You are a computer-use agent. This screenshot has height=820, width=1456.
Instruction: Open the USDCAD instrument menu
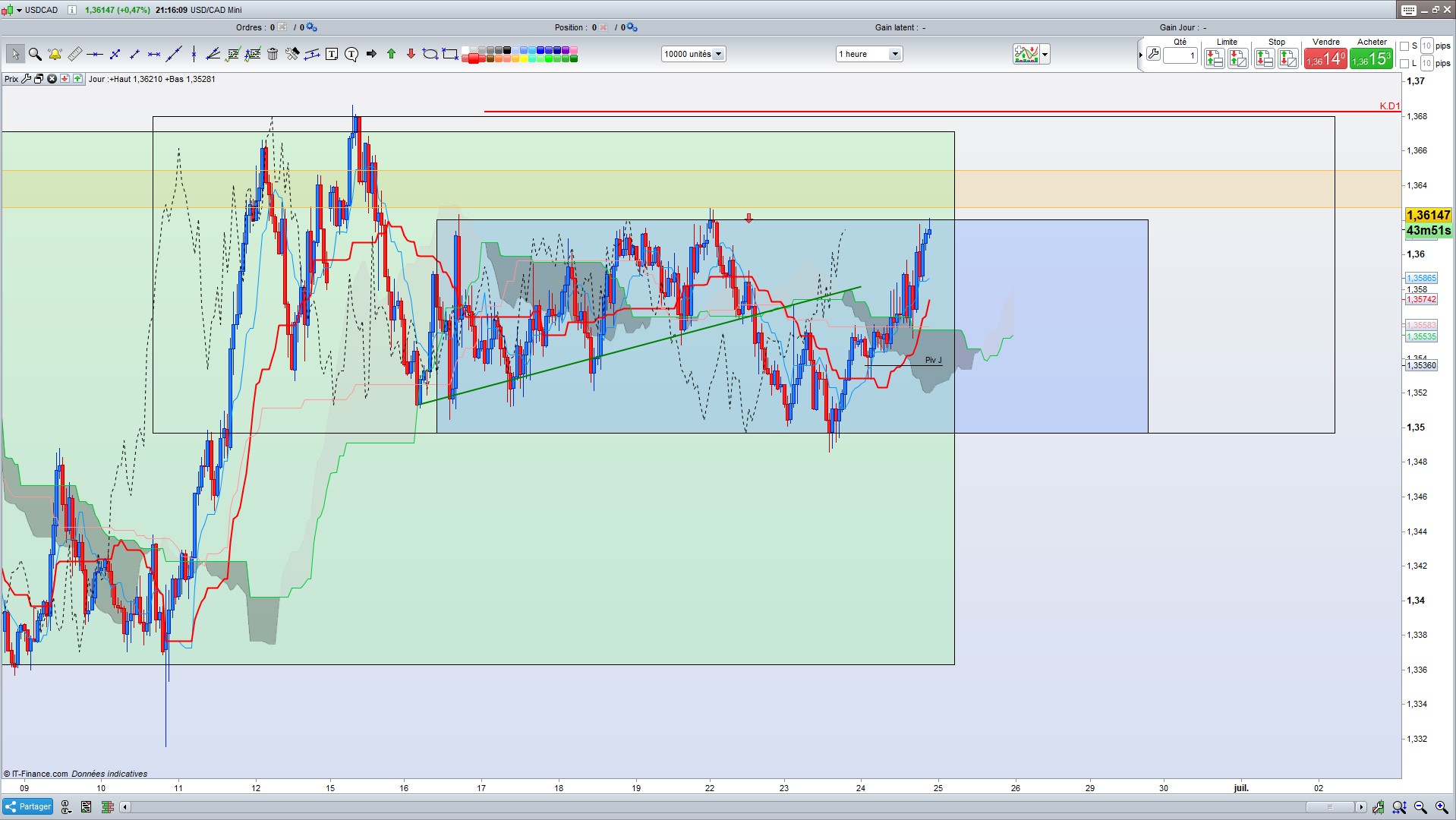click(20, 10)
